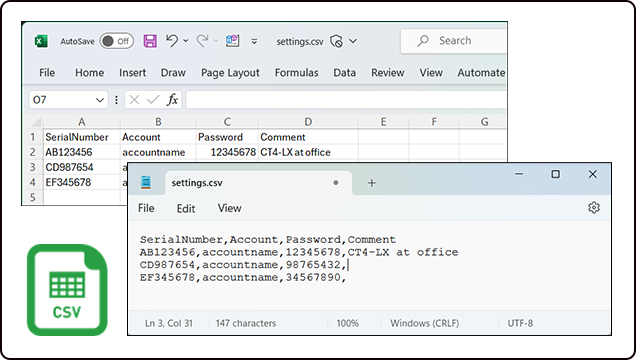
Task: Click cell CD987654 in Excel
Action: pos(82,167)
